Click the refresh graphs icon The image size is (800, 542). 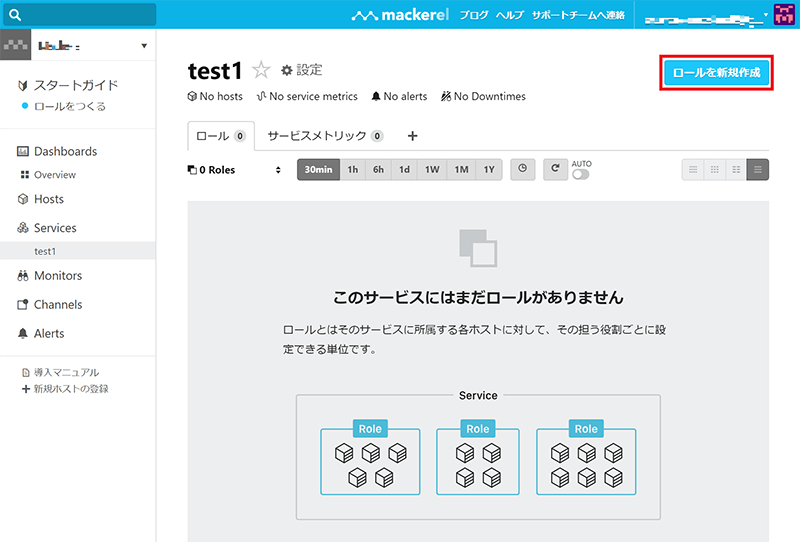click(554, 169)
